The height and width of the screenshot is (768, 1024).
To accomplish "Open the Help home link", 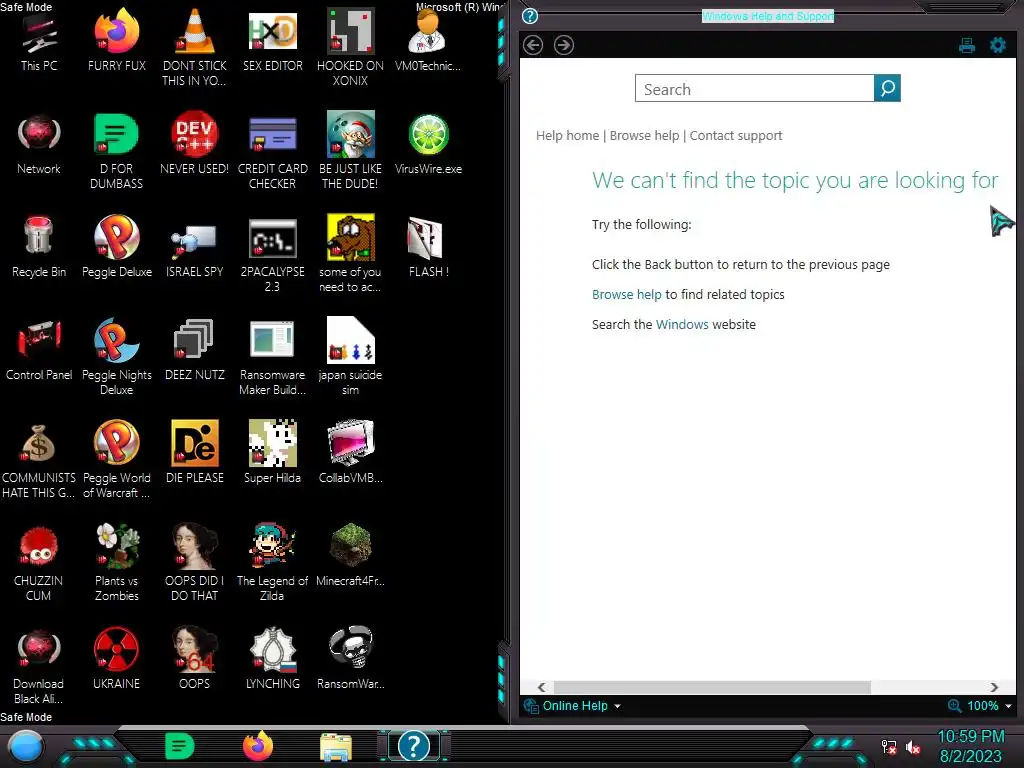I will (567, 135).
